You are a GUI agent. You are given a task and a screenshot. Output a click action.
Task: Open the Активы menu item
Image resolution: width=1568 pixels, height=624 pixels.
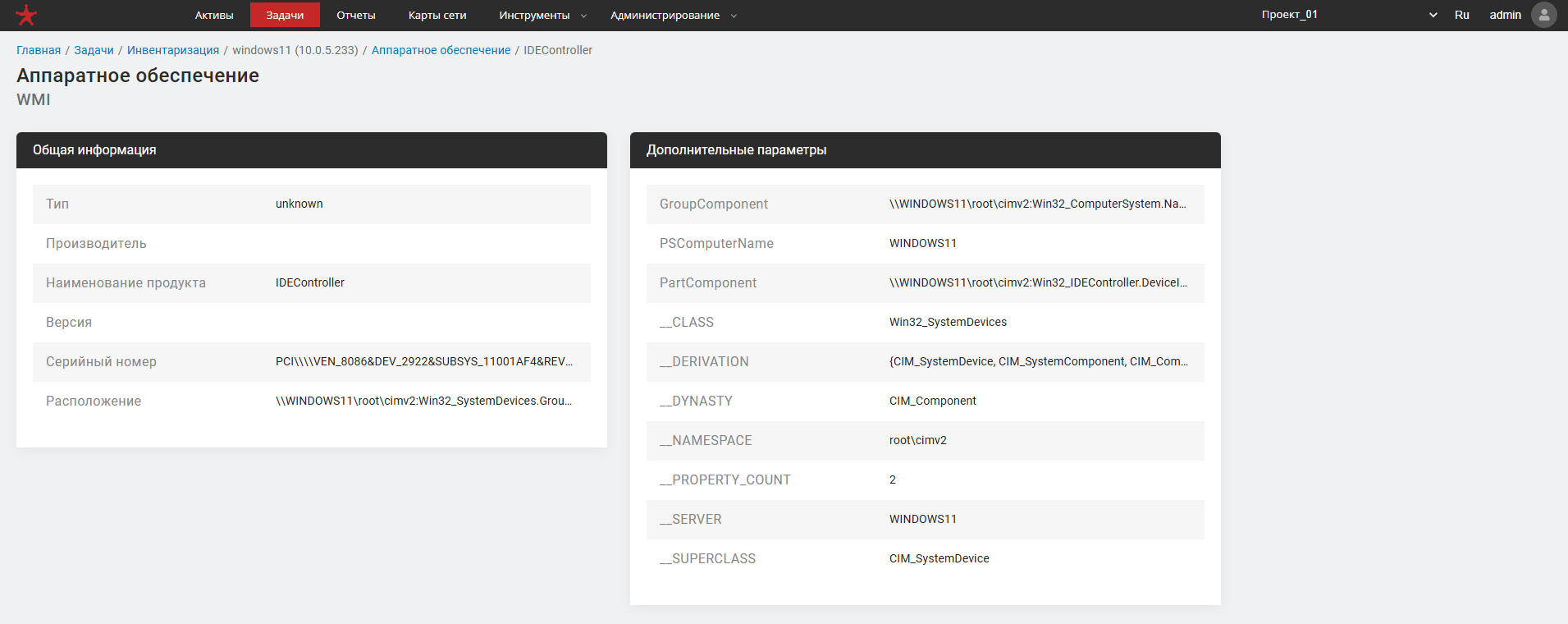[214, 16]
